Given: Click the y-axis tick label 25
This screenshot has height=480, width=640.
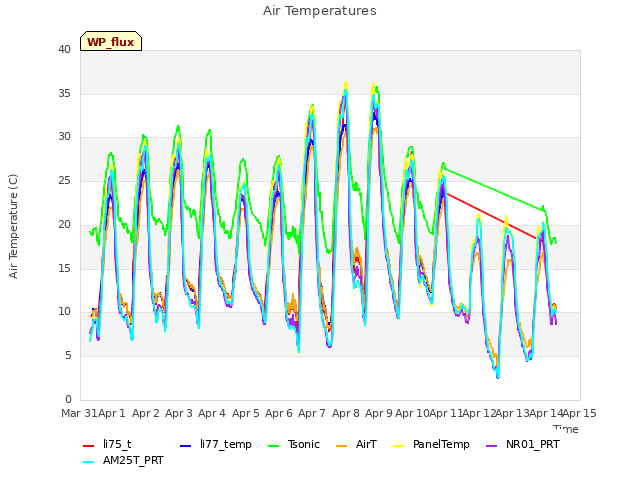Looking at the screenshot, I should point(64,180).
